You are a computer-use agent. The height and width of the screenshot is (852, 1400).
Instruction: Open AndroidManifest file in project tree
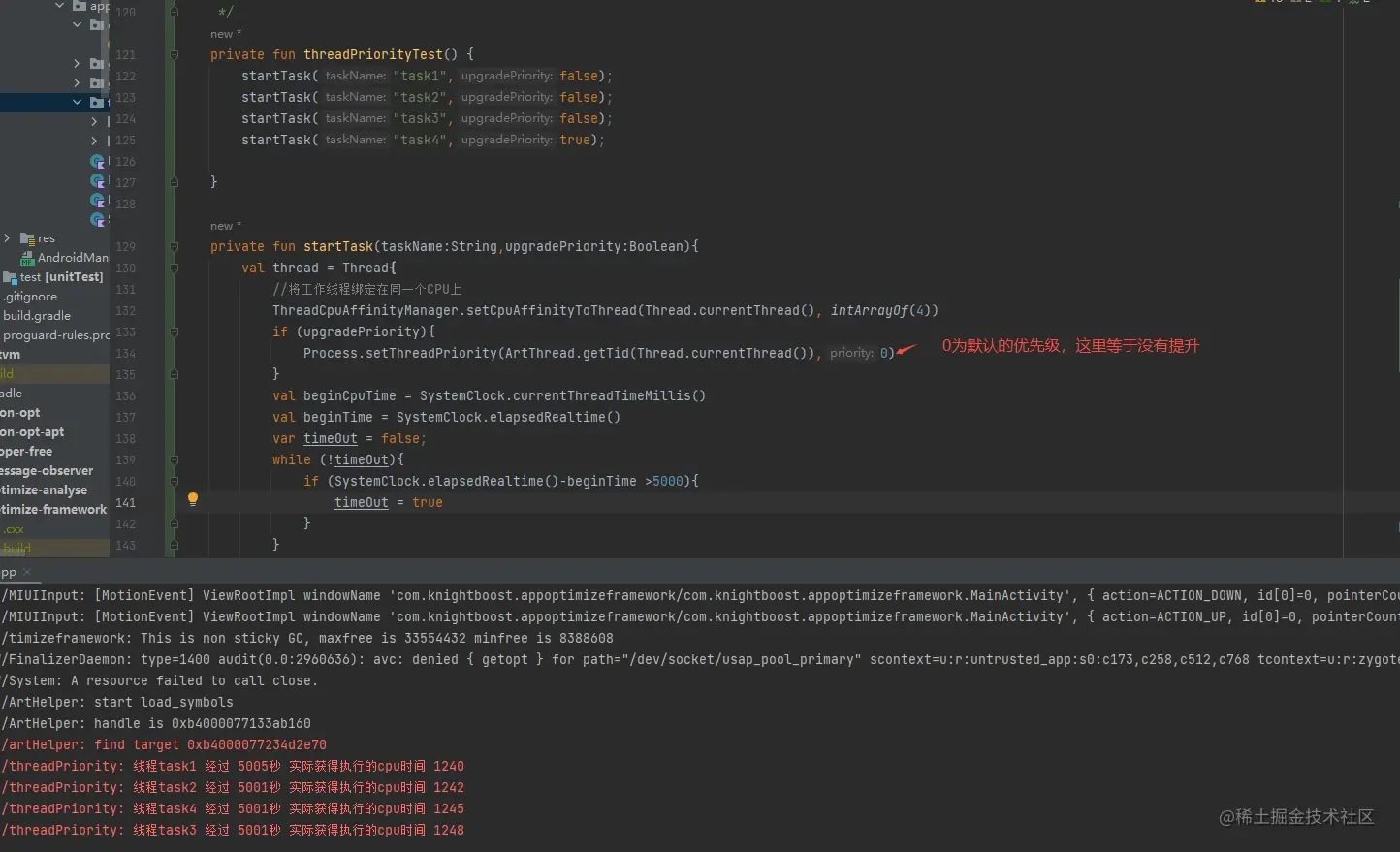(x=73, y=258)
